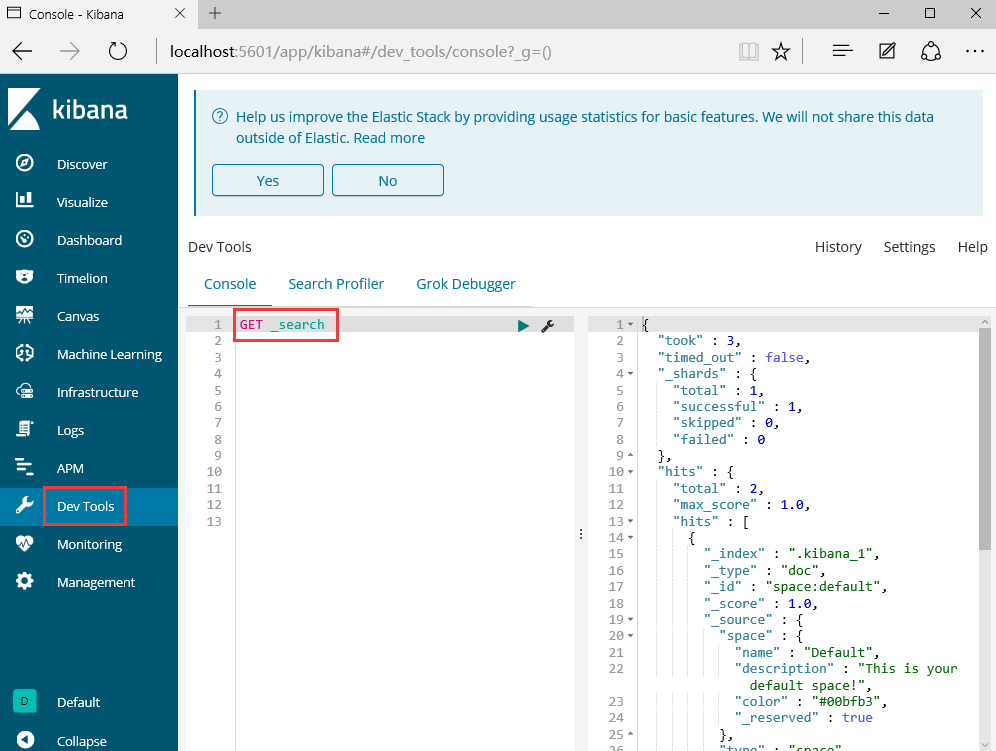Click Yes to share usage statistics
The height and width of the screenshot is (751, 996).
[x=267, y=180]
